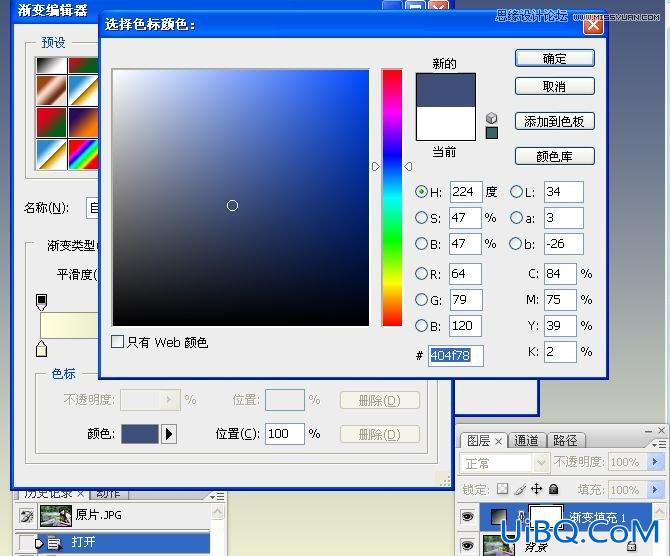Click the vertical hue spectrum slider

[x=392, y=197]
